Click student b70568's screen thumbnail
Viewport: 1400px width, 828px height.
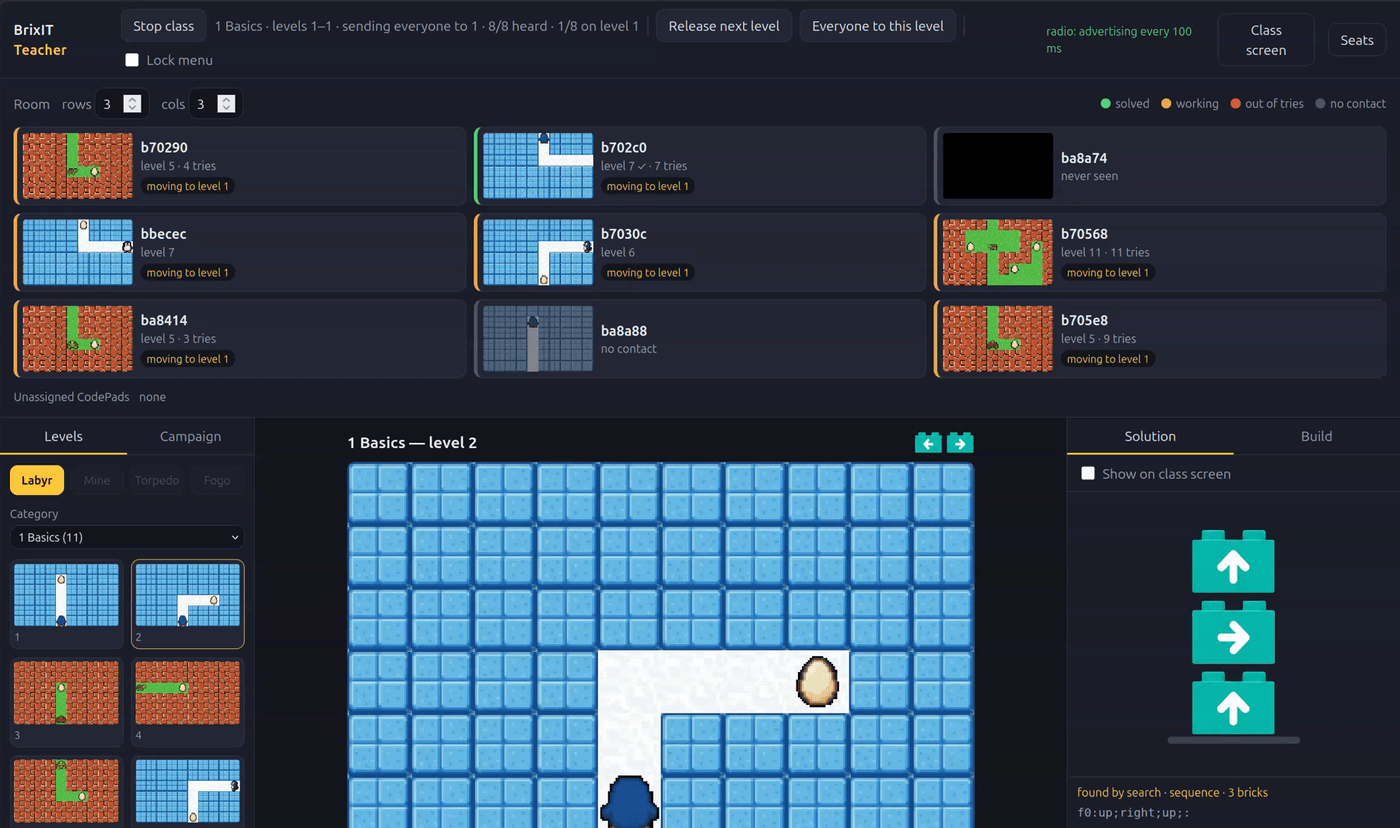pos(998,253)
